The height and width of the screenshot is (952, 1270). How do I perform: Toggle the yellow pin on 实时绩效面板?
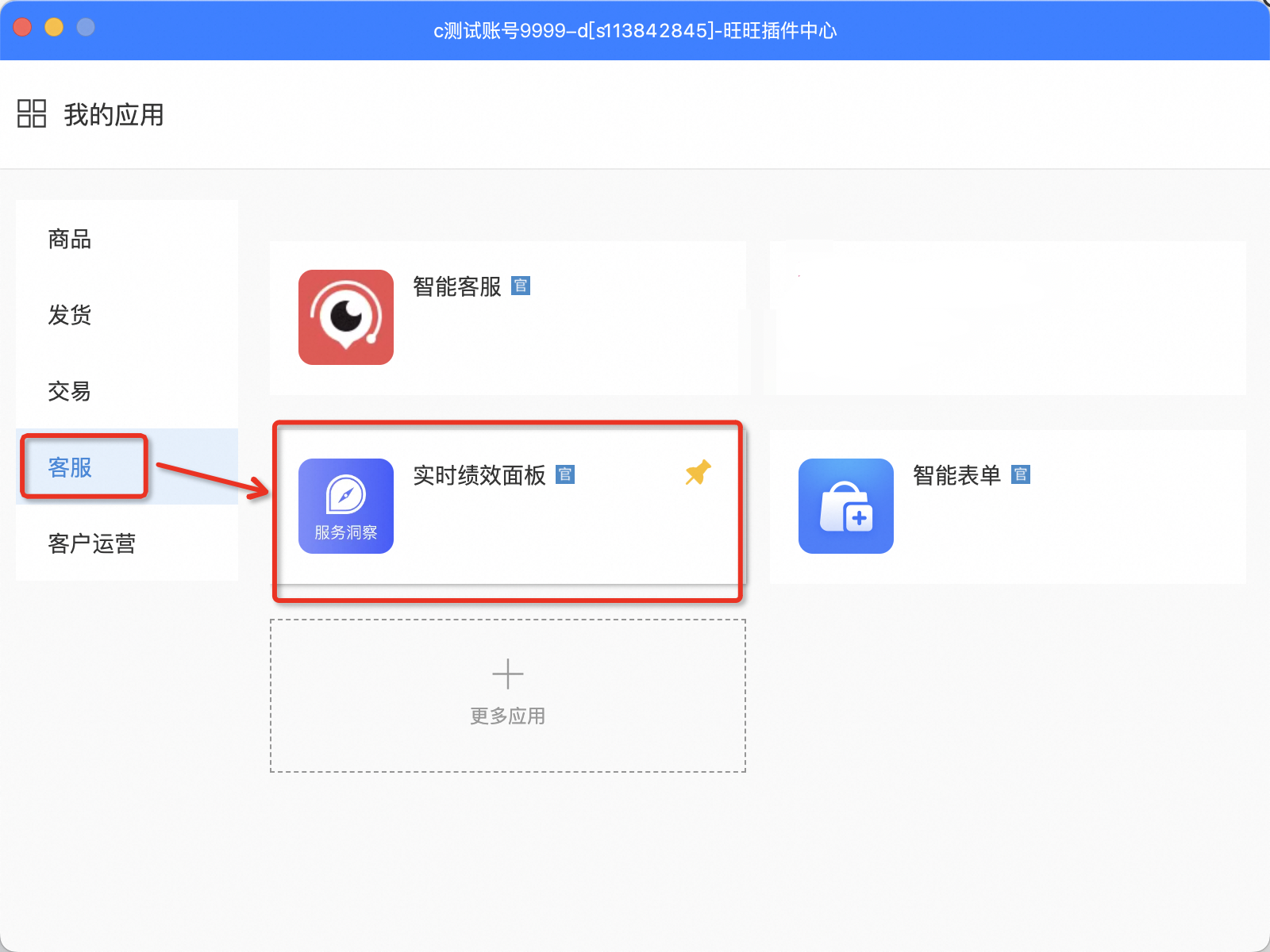pyautogui.click(x=698, y=473)
